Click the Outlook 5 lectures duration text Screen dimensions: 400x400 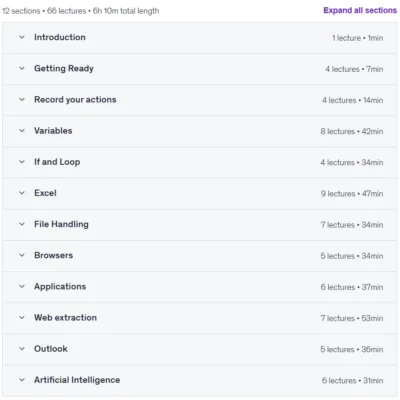coord(352,349)
